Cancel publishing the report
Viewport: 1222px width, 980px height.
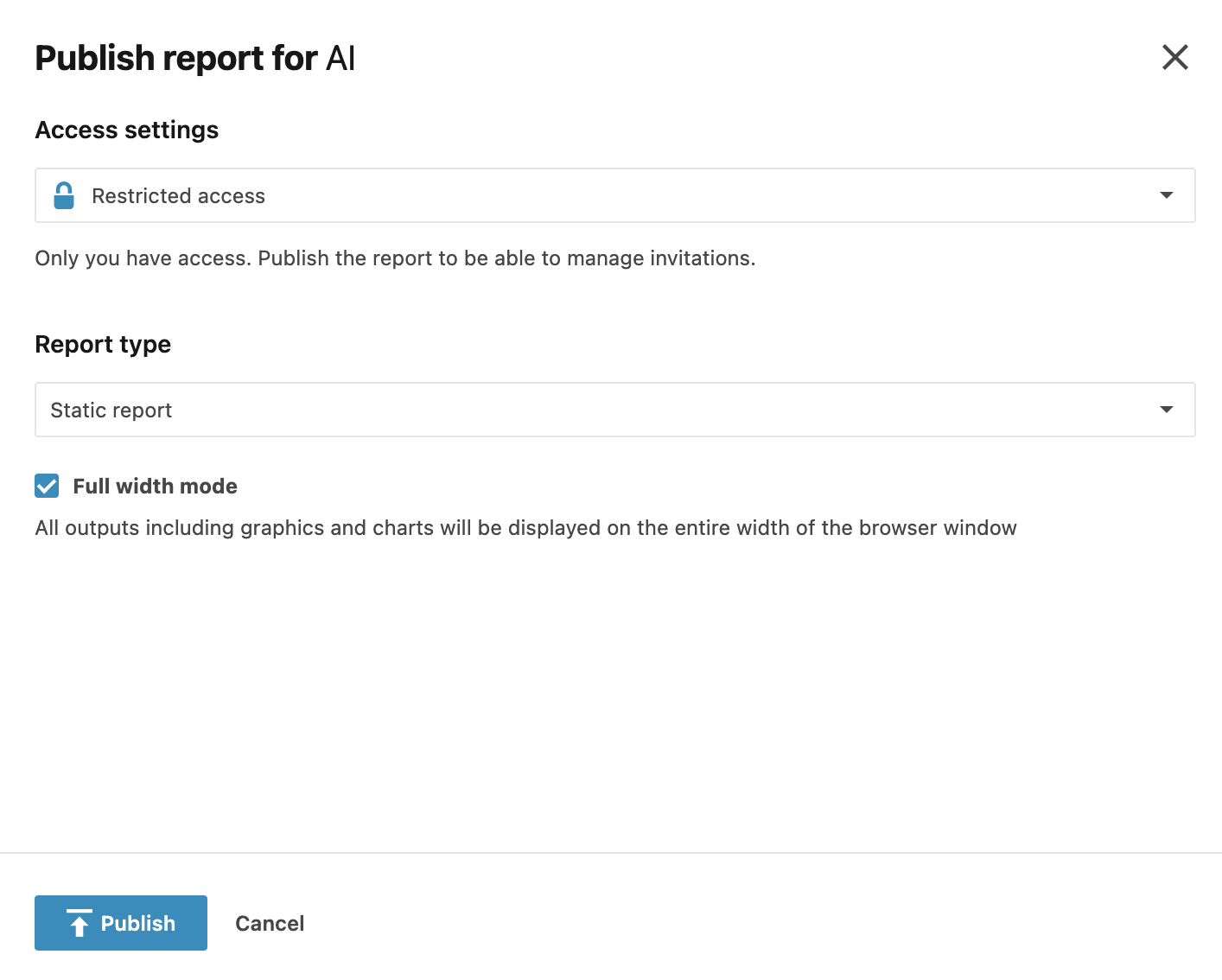coord(270,923)
